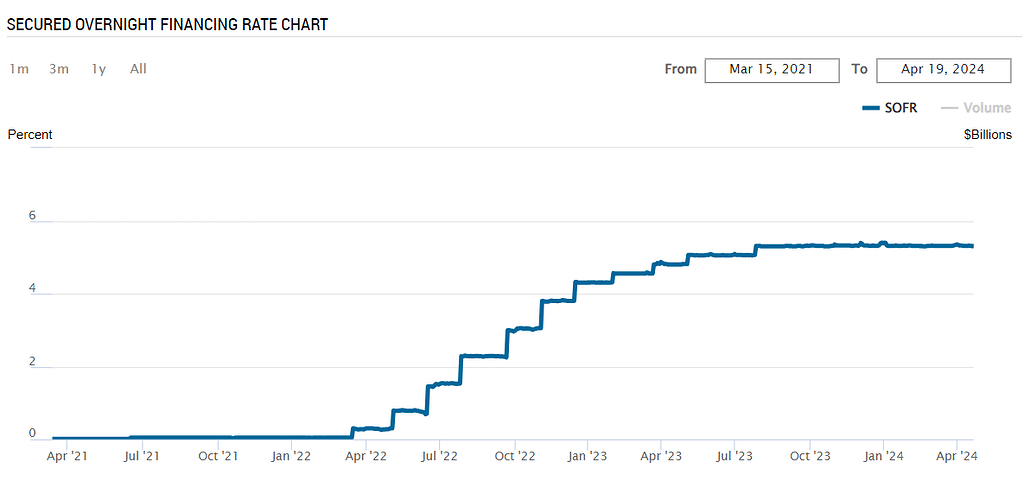Switch chart range to 1y
This screenshot has height=481, width=1024.
tap(99, 69)
